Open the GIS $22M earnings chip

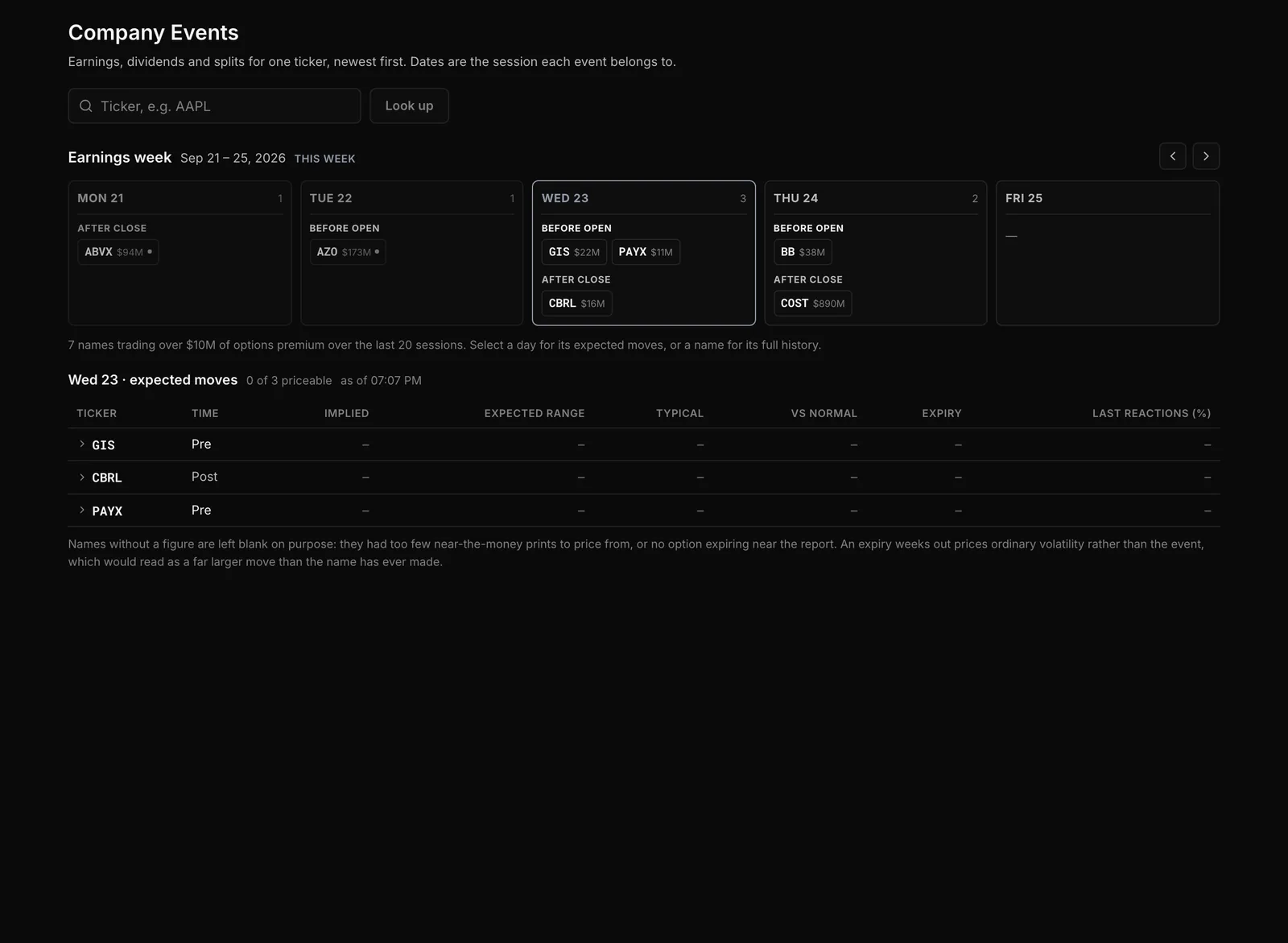(x=574, y=252)
